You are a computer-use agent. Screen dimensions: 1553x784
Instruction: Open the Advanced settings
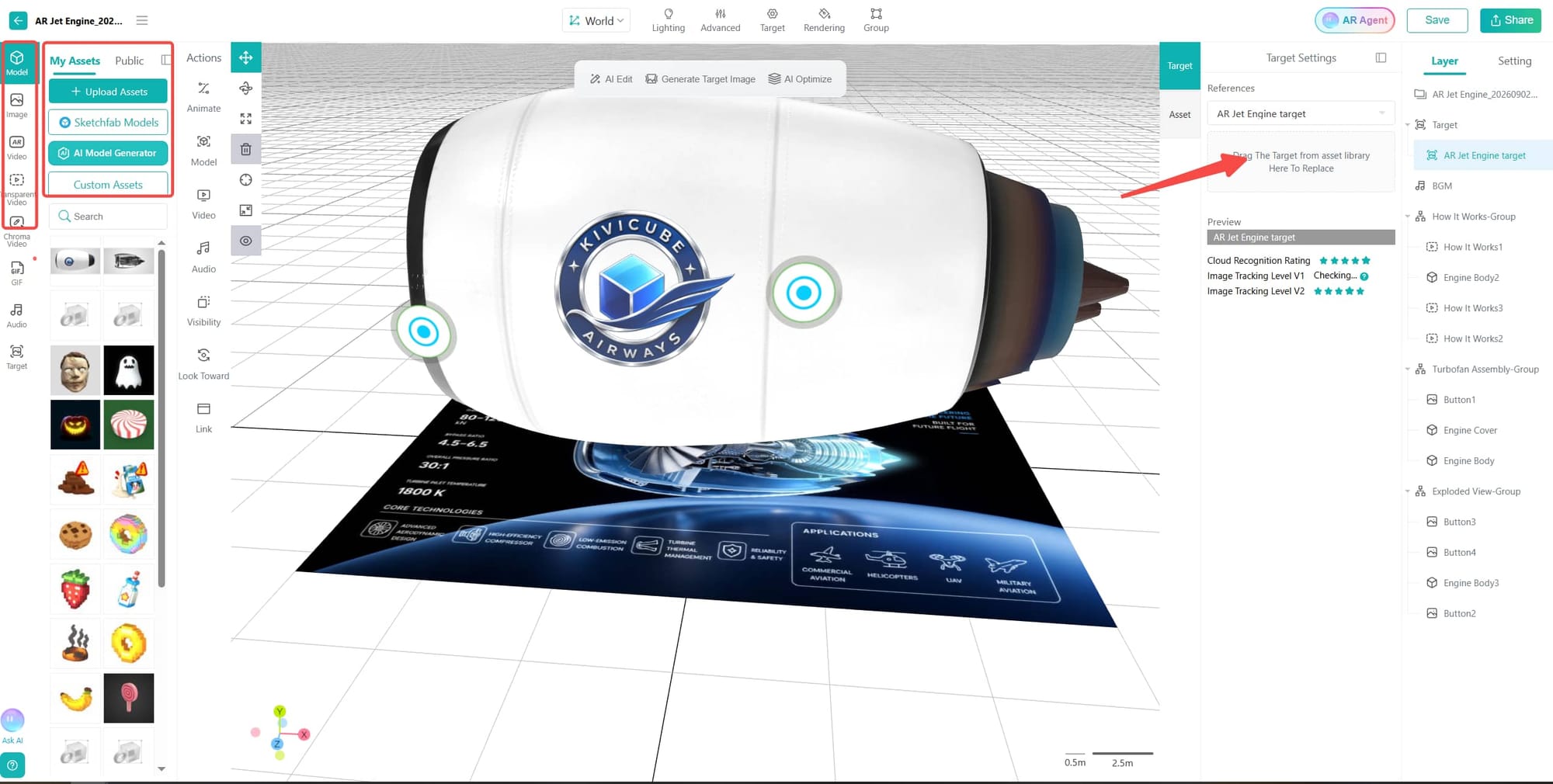(x=721, y=20)
